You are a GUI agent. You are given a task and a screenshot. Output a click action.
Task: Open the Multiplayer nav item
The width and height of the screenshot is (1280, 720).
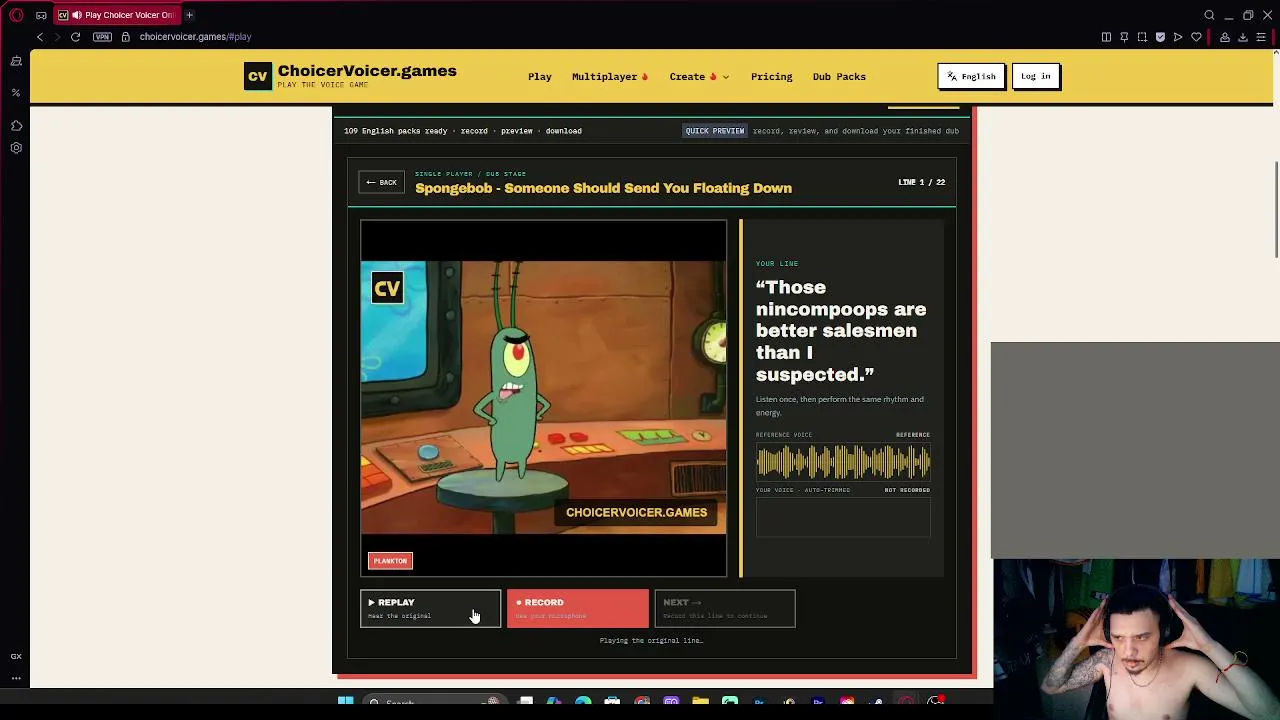click(x=610, y=77)
